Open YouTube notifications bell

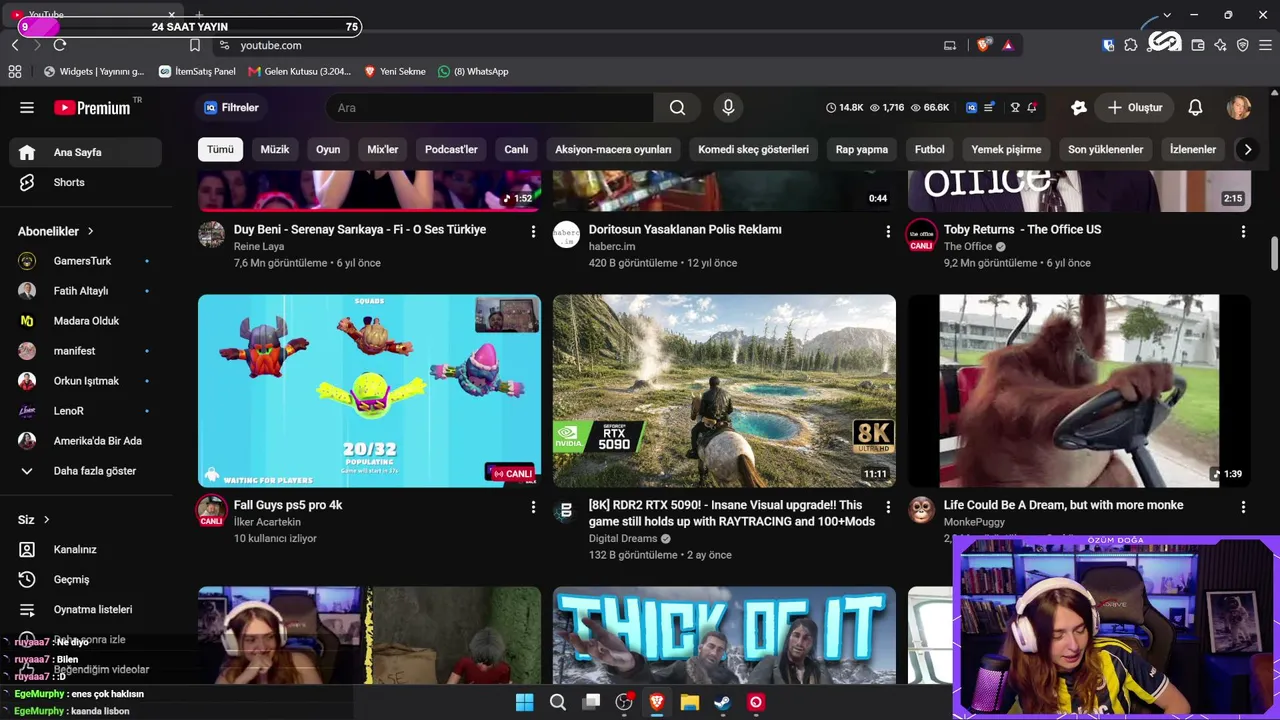pos(1195,108)
